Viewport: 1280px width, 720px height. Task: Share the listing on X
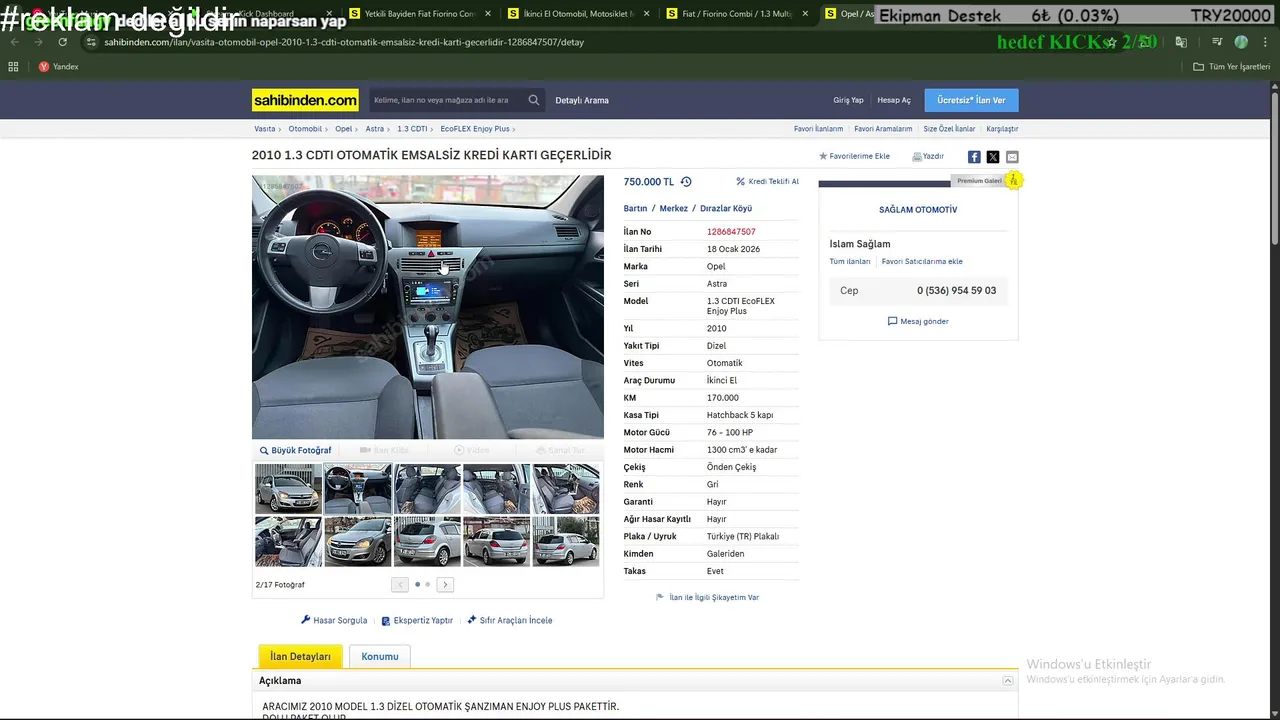pyautogui.click(x=993, y=157)
